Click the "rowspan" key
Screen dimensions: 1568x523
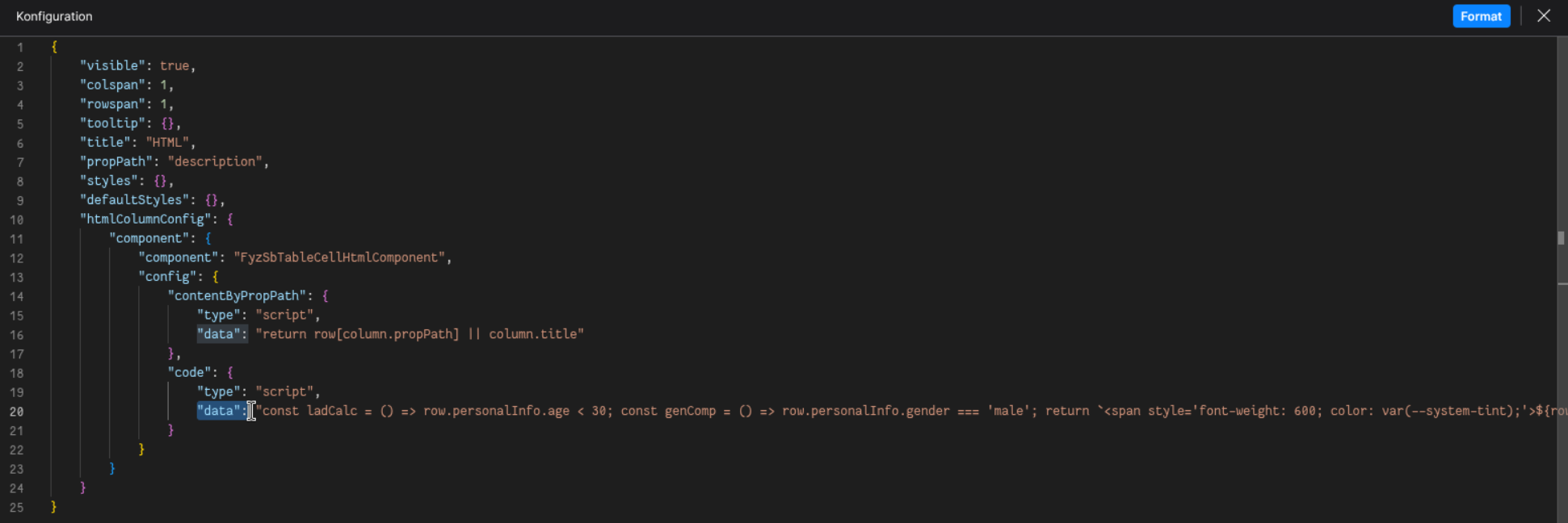coord(112,104)
